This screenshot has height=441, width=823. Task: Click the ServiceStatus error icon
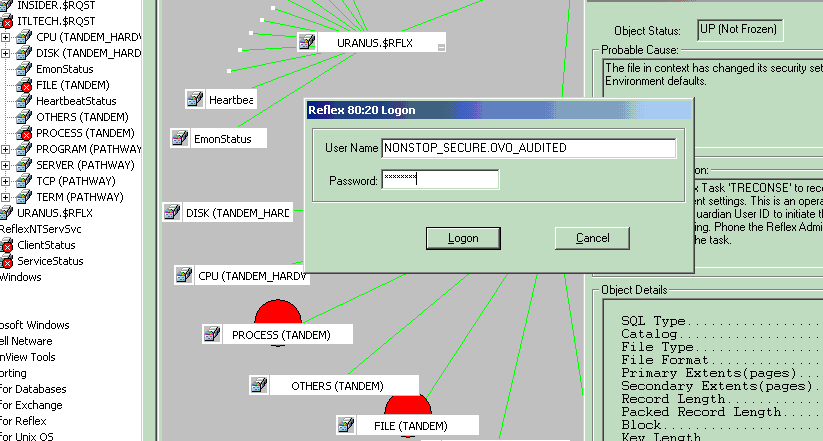click(6, 261)
